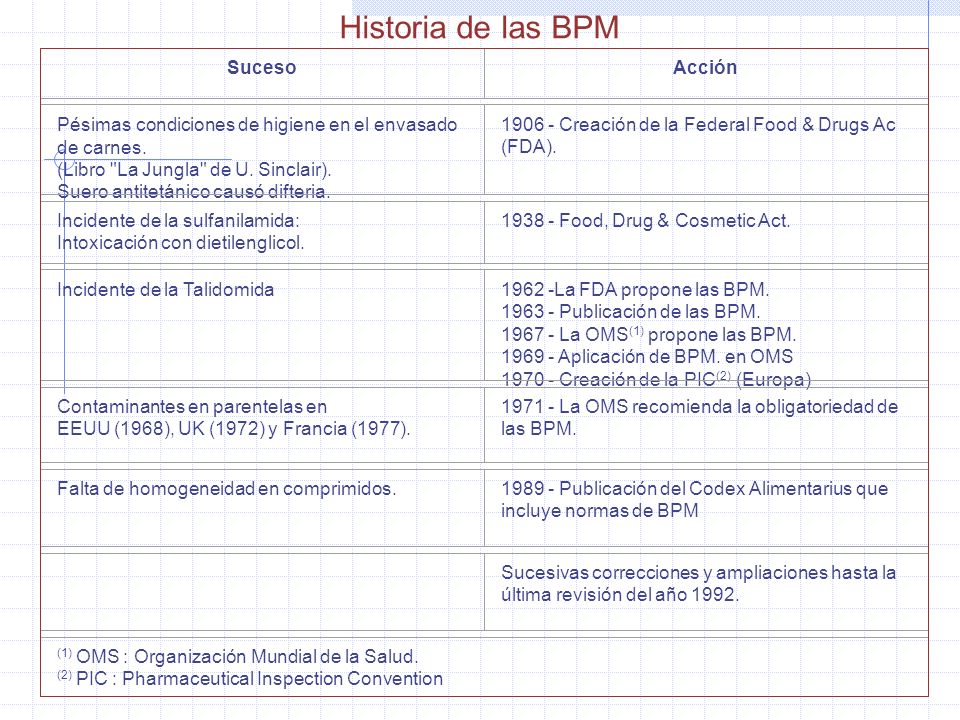The image size is (960, 720).
Task: Select 'Intoxicación con dietilenglicol.' text
Action: tap(181, 243)
